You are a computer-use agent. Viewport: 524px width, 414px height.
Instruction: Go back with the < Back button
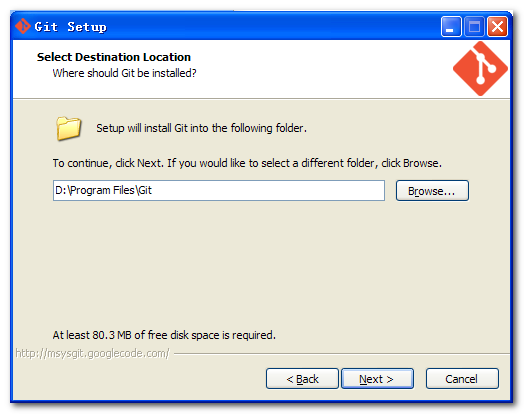click(x=302, y=379)
